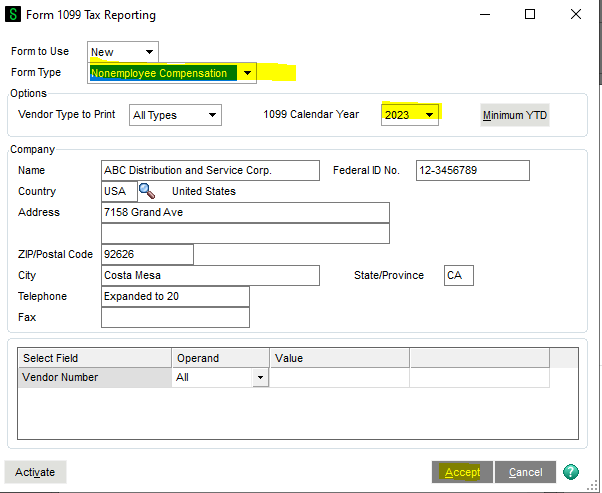Click the Value cell for Vendor Number
602x493 pixels.
(x=339, y=378)
